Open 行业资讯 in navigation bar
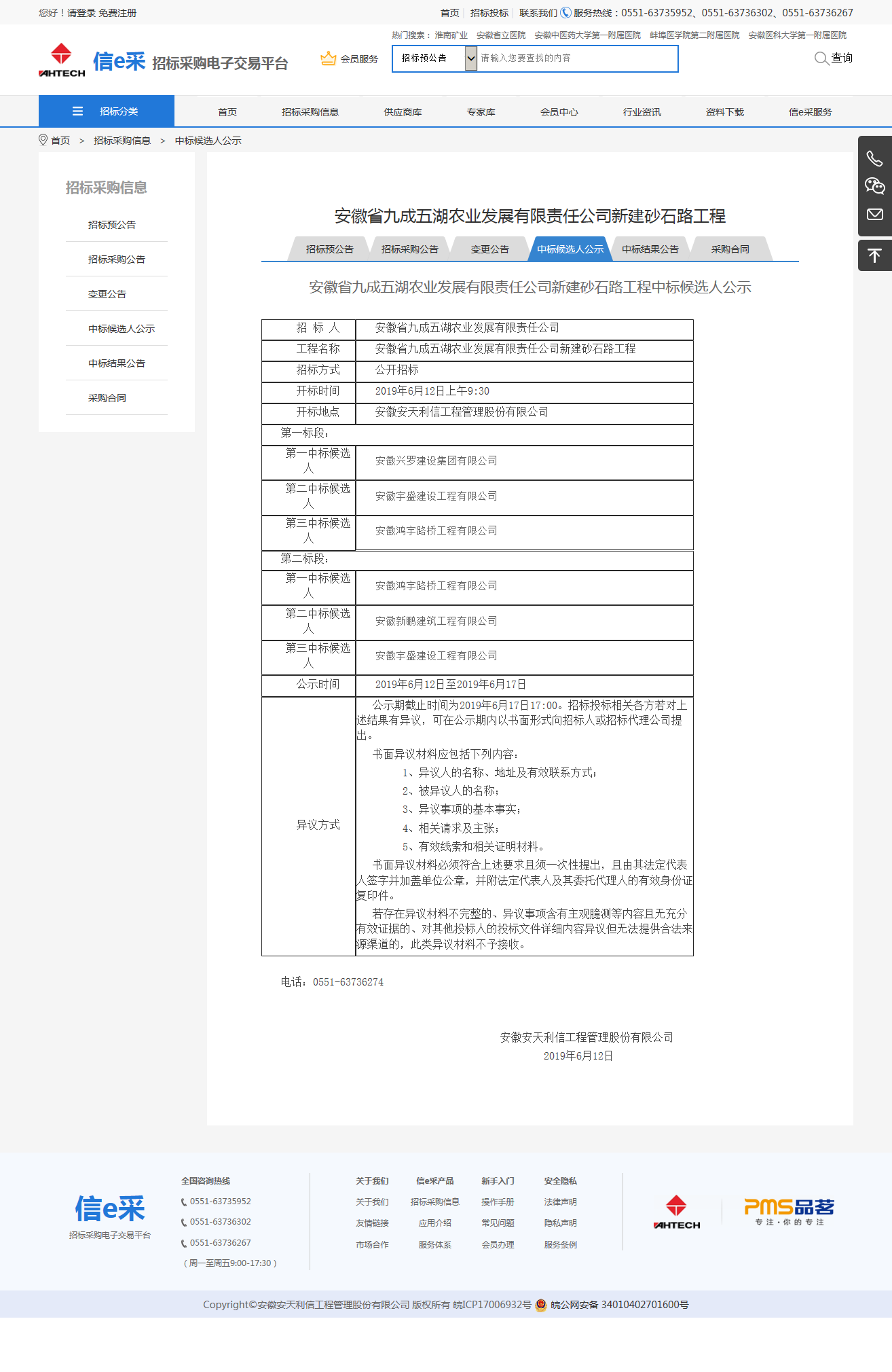The image size is (892, 1372). pyautogui.click(x=642, y=112)
